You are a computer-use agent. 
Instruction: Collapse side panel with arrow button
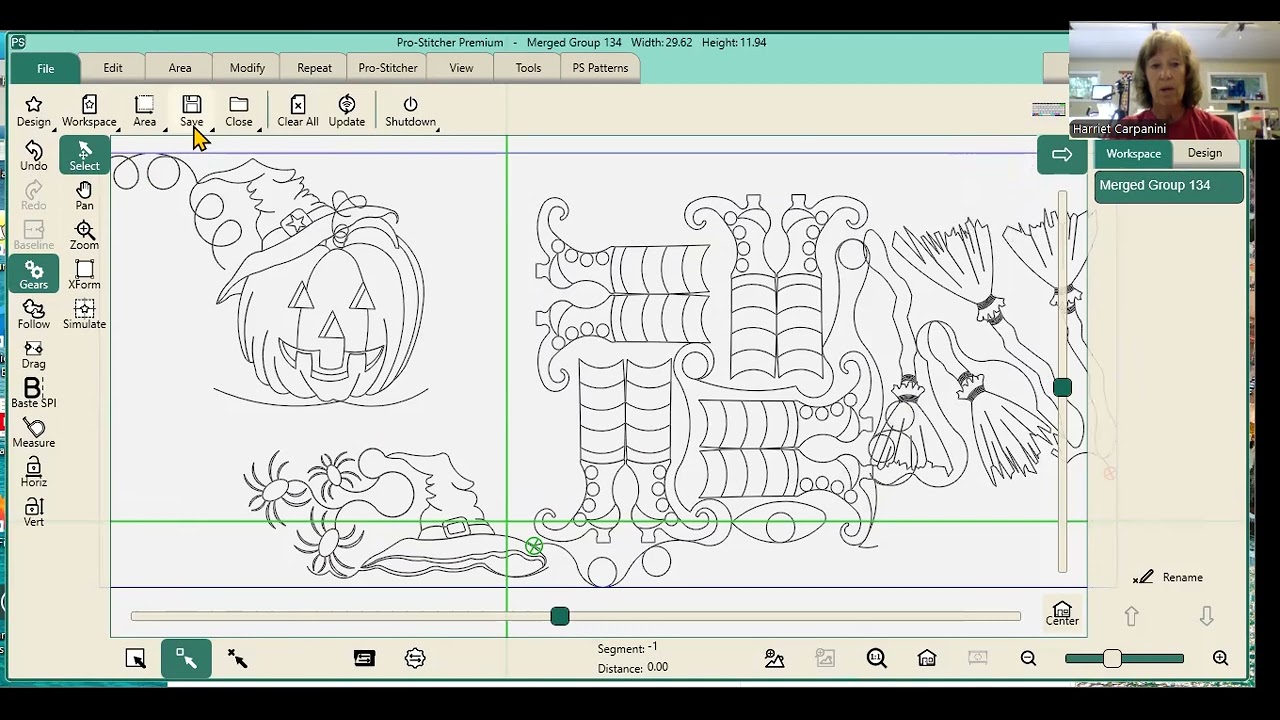point(1062,154)
